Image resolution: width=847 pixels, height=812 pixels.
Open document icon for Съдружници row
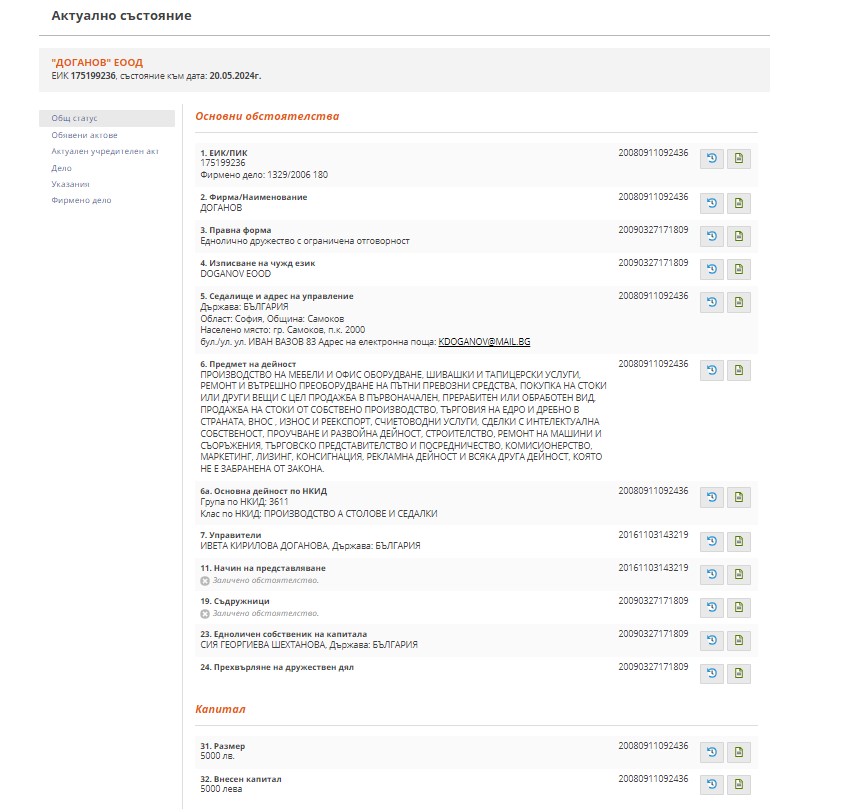739,607
